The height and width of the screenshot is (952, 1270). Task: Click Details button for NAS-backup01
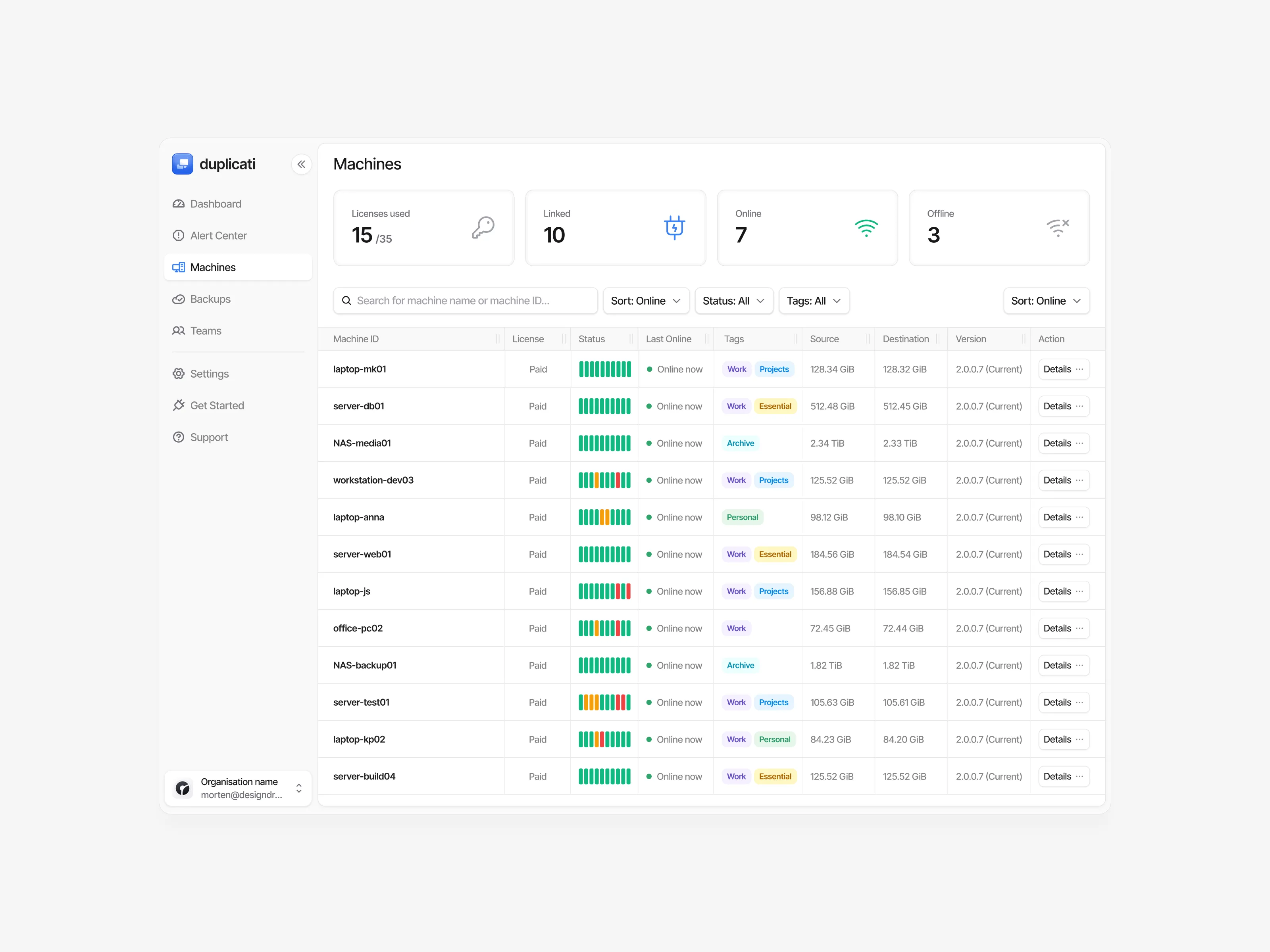point(1057,665)
